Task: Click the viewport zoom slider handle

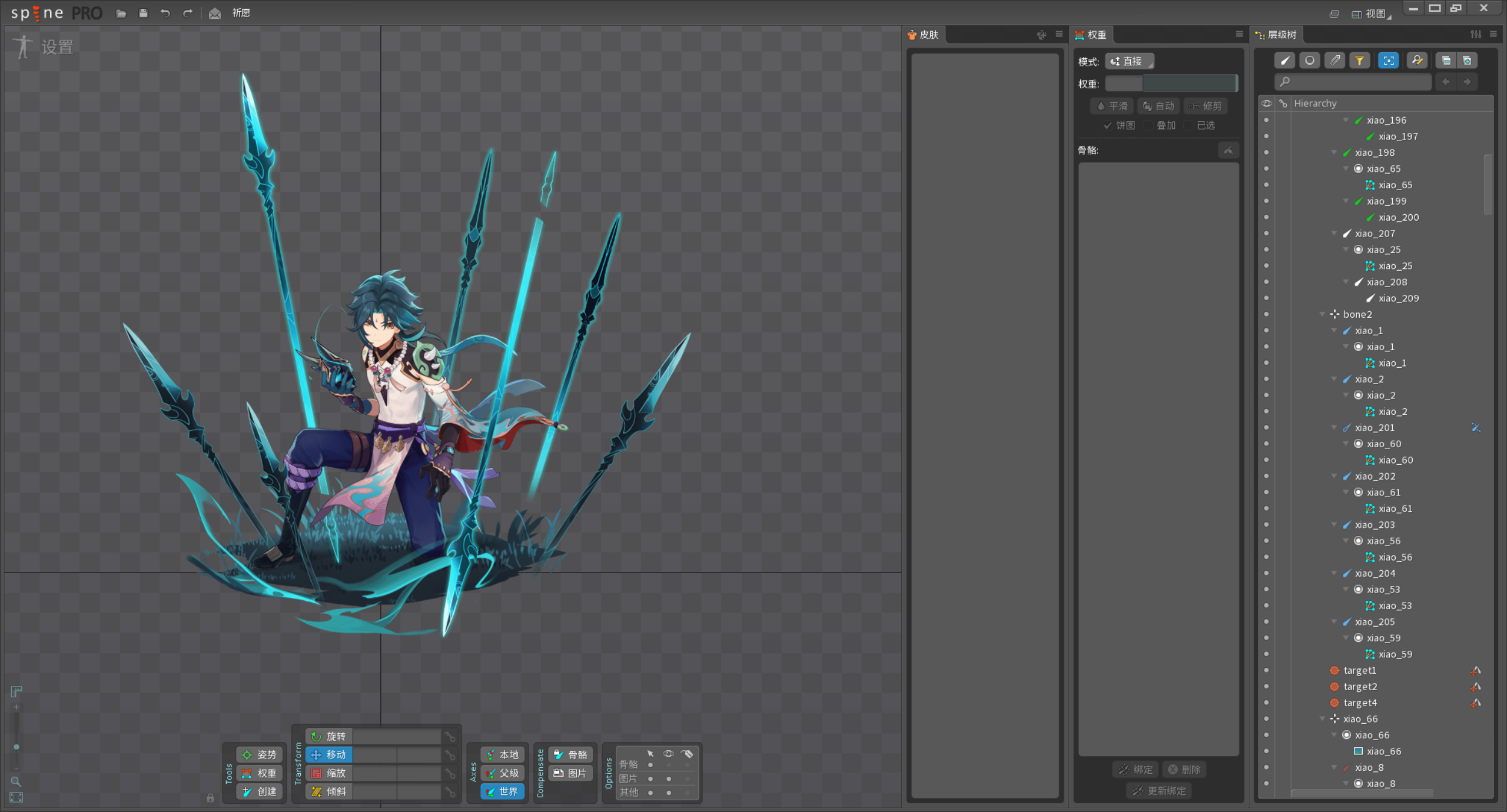Action: 16,747
